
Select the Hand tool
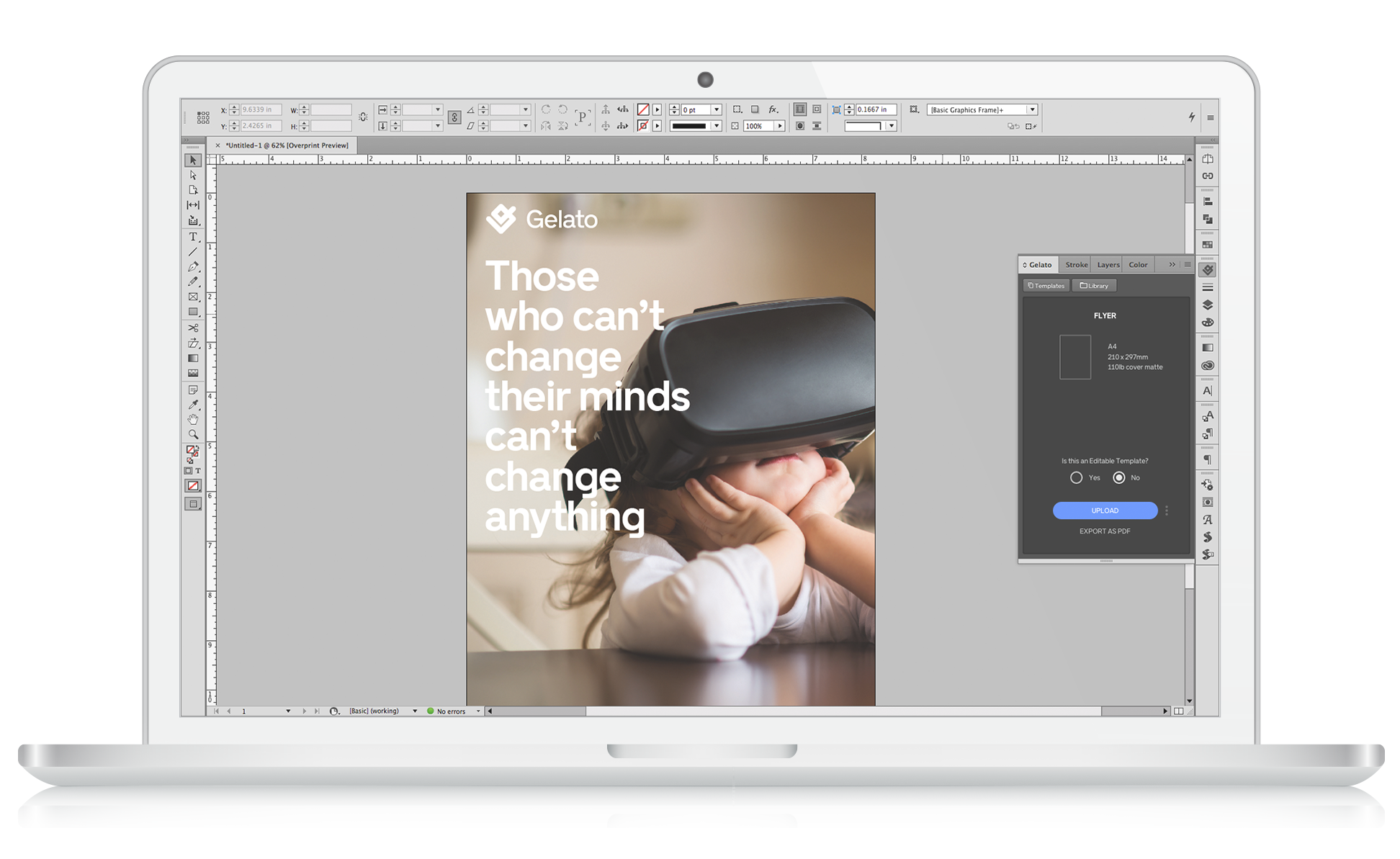193,420
